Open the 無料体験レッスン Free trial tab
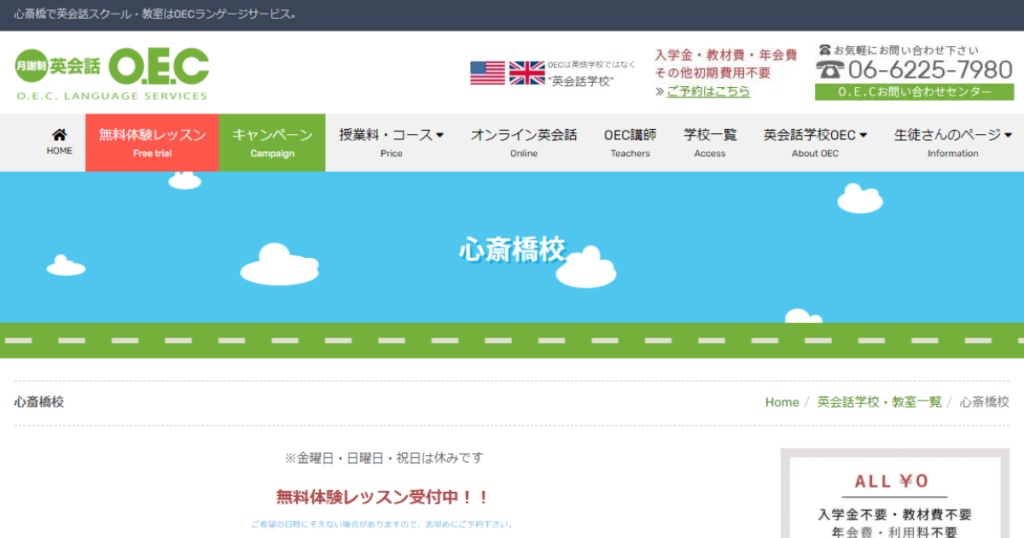The height and width of the screenshot is (538, 1024). 152,142
